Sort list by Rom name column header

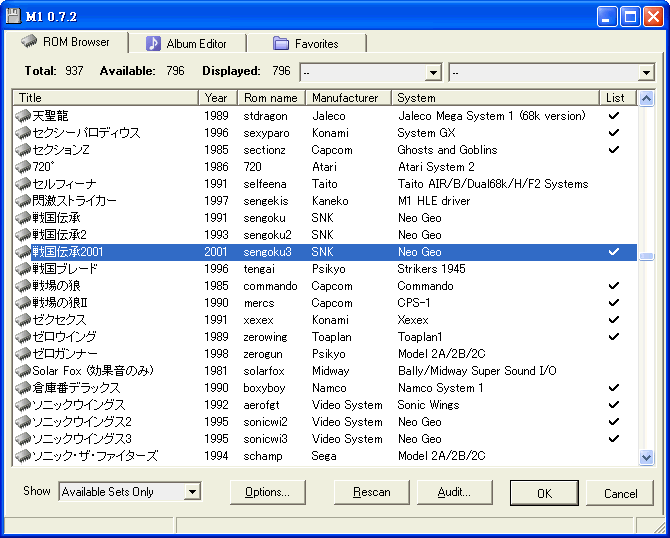[x=271, y=98]
